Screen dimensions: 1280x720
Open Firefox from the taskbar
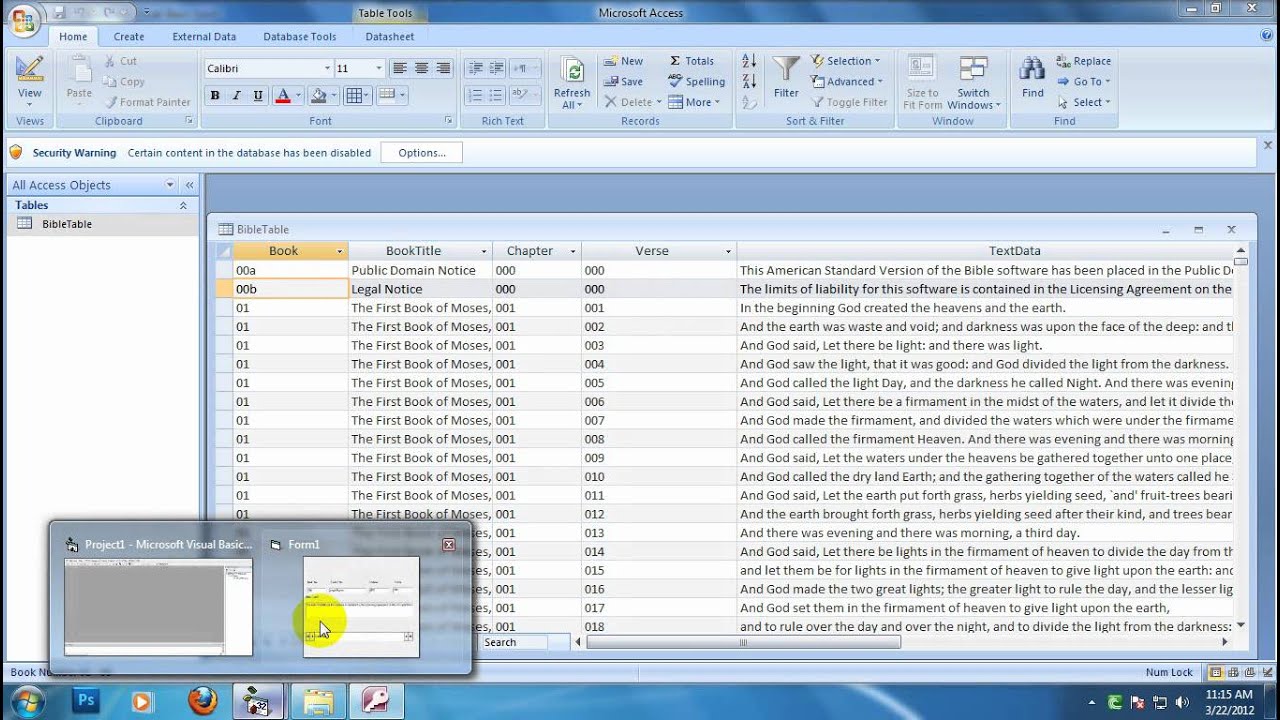point(203,701)
